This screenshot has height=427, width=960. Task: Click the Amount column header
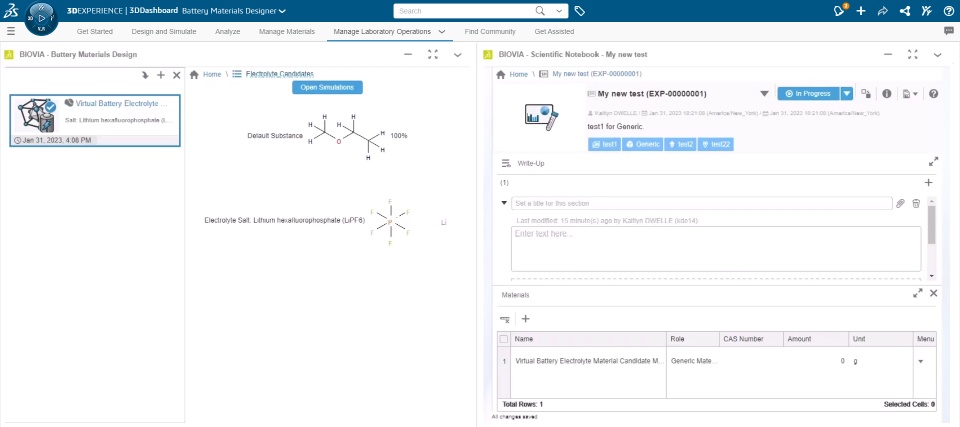tap(816, 339)
